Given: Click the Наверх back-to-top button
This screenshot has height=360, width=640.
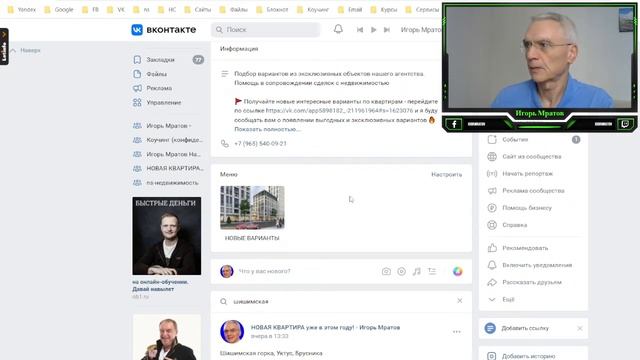Looking at the screenshot, I should (x=25, y=51).
